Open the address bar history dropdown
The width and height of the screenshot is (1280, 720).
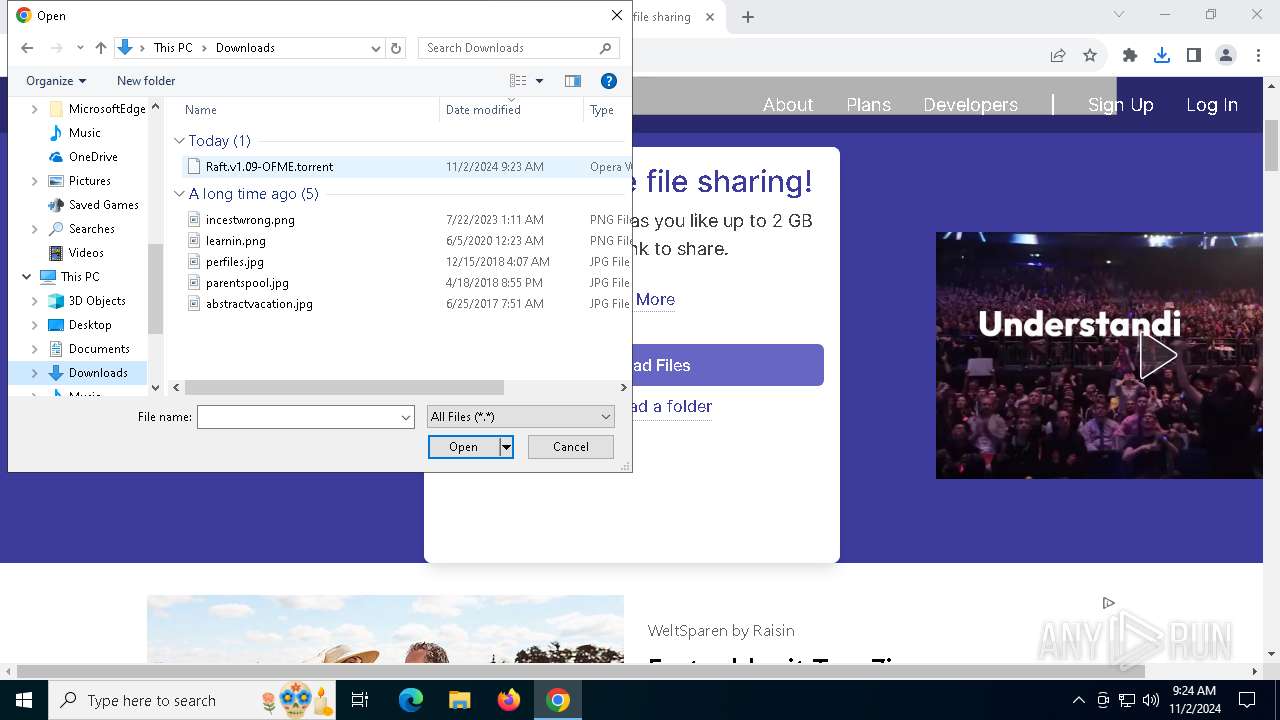point(376,48)
